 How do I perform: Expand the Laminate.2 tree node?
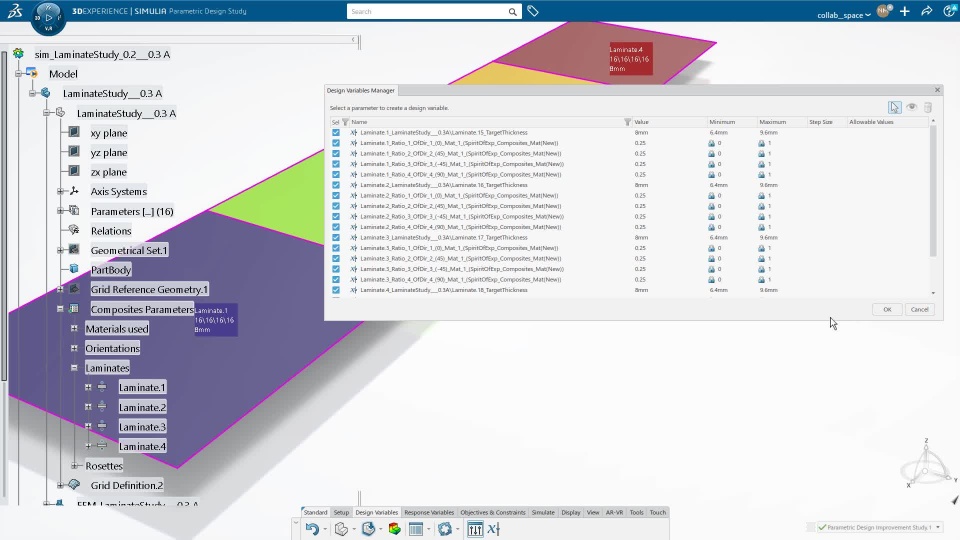(x=88, y=407)
